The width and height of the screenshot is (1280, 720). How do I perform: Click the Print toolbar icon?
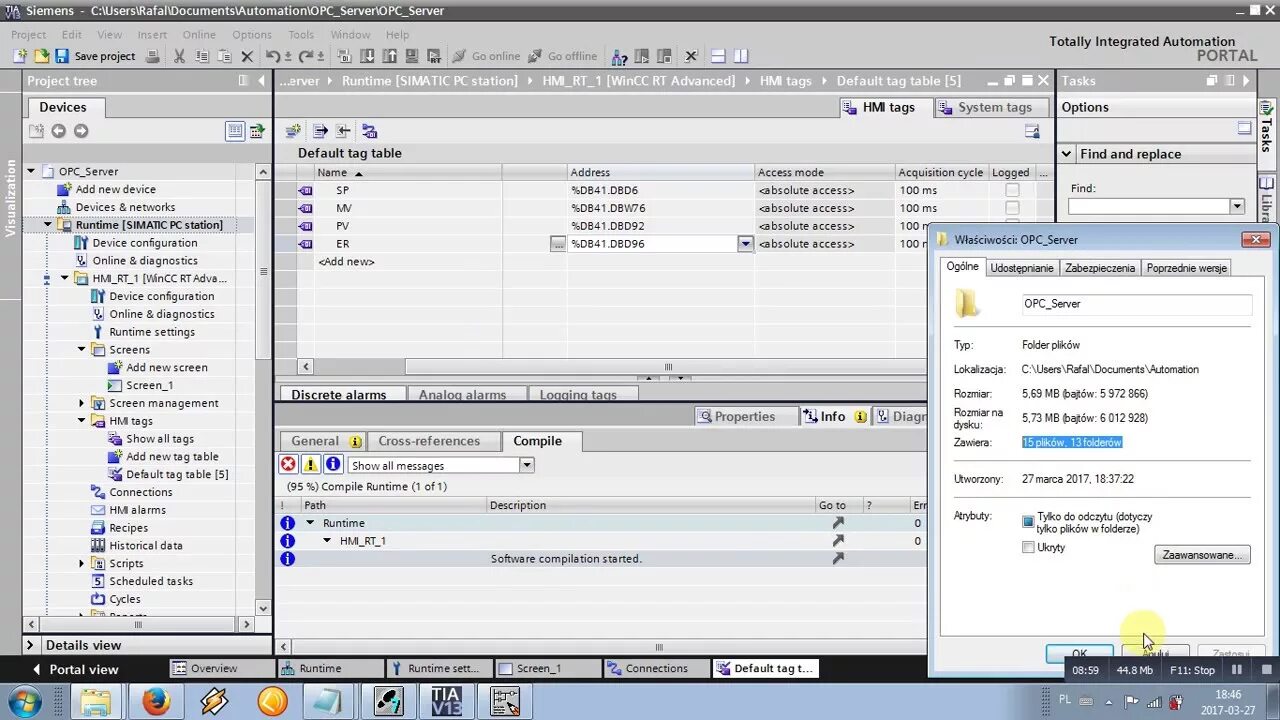(152, 56)
